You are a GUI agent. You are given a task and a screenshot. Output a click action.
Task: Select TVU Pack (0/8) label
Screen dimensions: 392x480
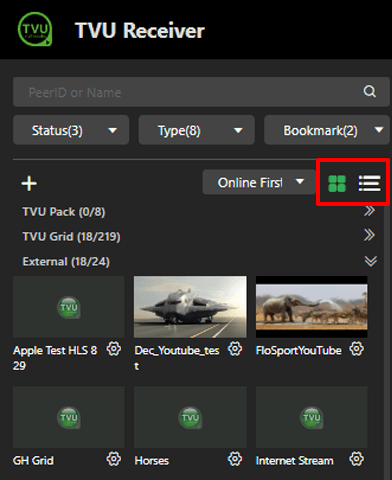point(64,212)
